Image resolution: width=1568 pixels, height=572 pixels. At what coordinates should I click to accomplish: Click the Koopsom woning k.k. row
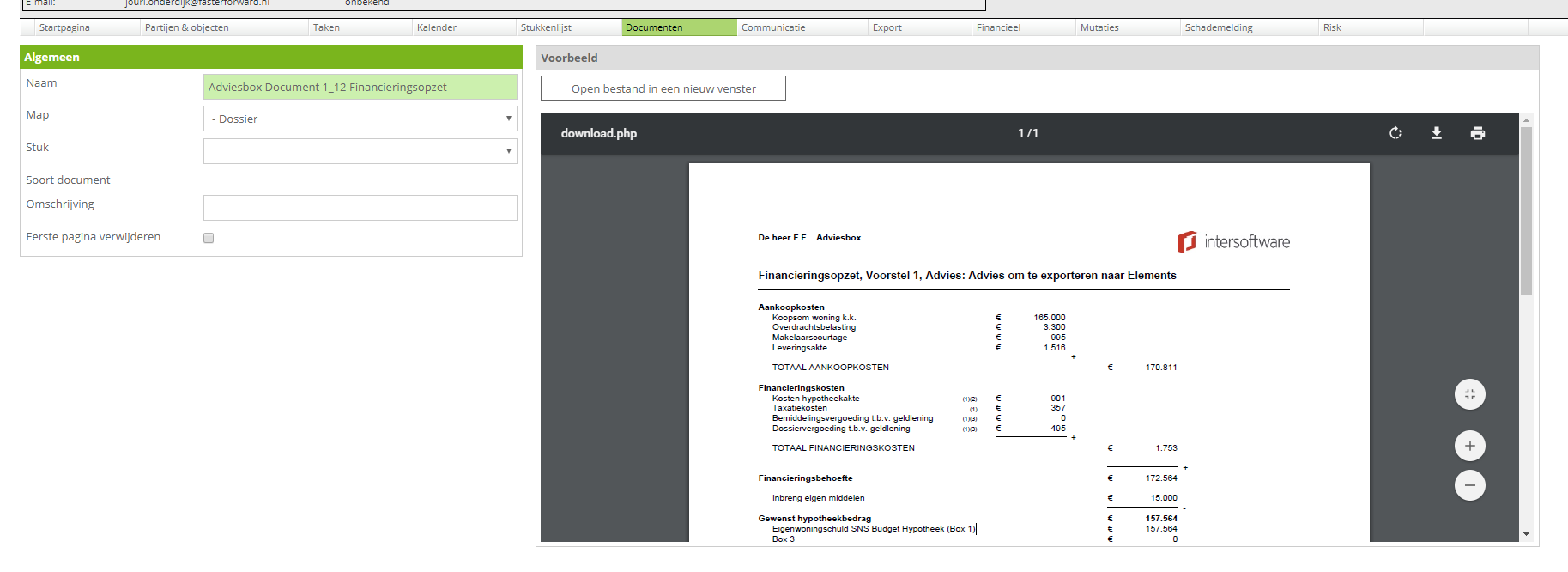(918, 318)
